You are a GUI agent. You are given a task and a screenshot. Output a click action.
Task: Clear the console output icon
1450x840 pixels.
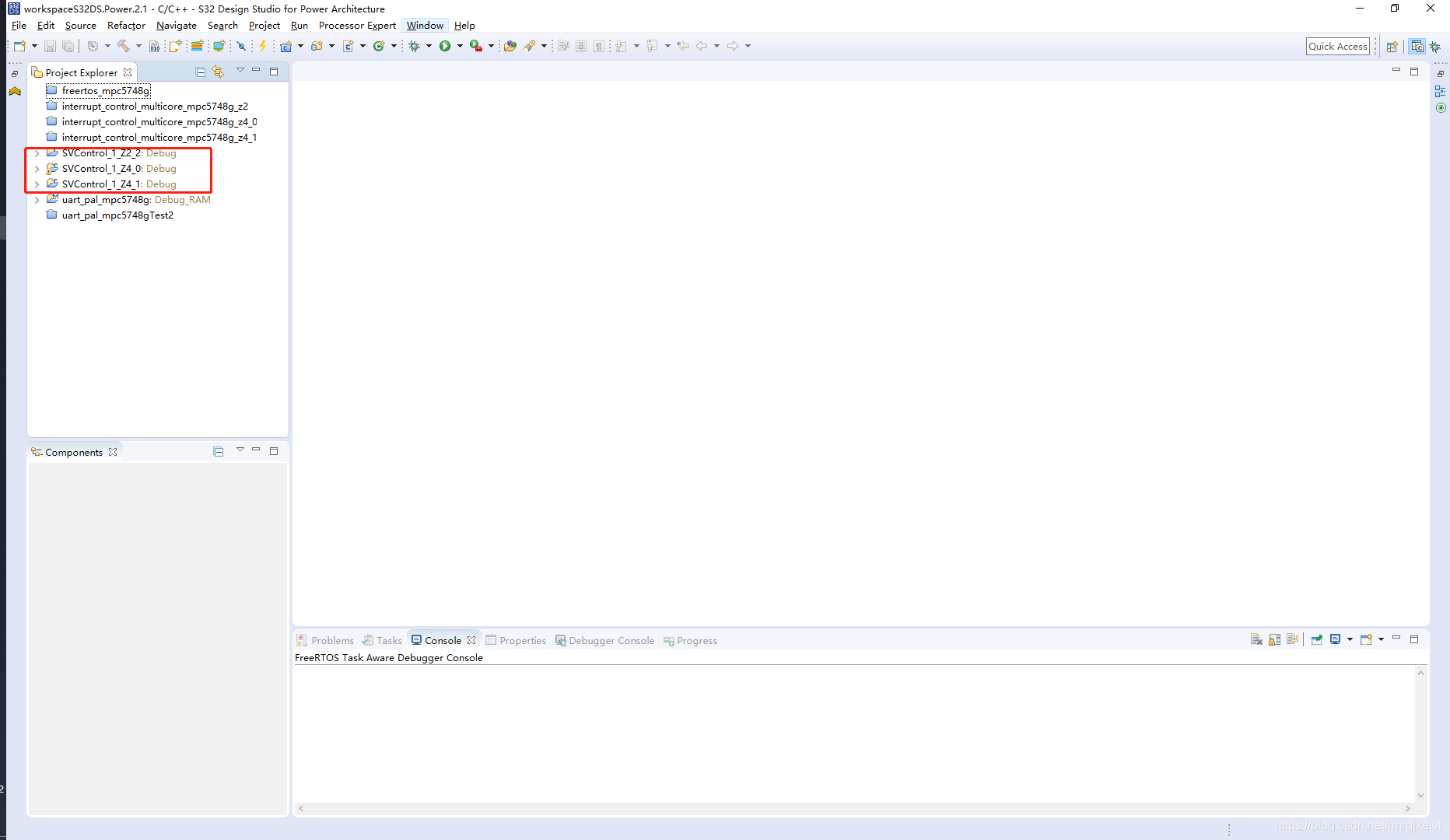(1256, 639)
